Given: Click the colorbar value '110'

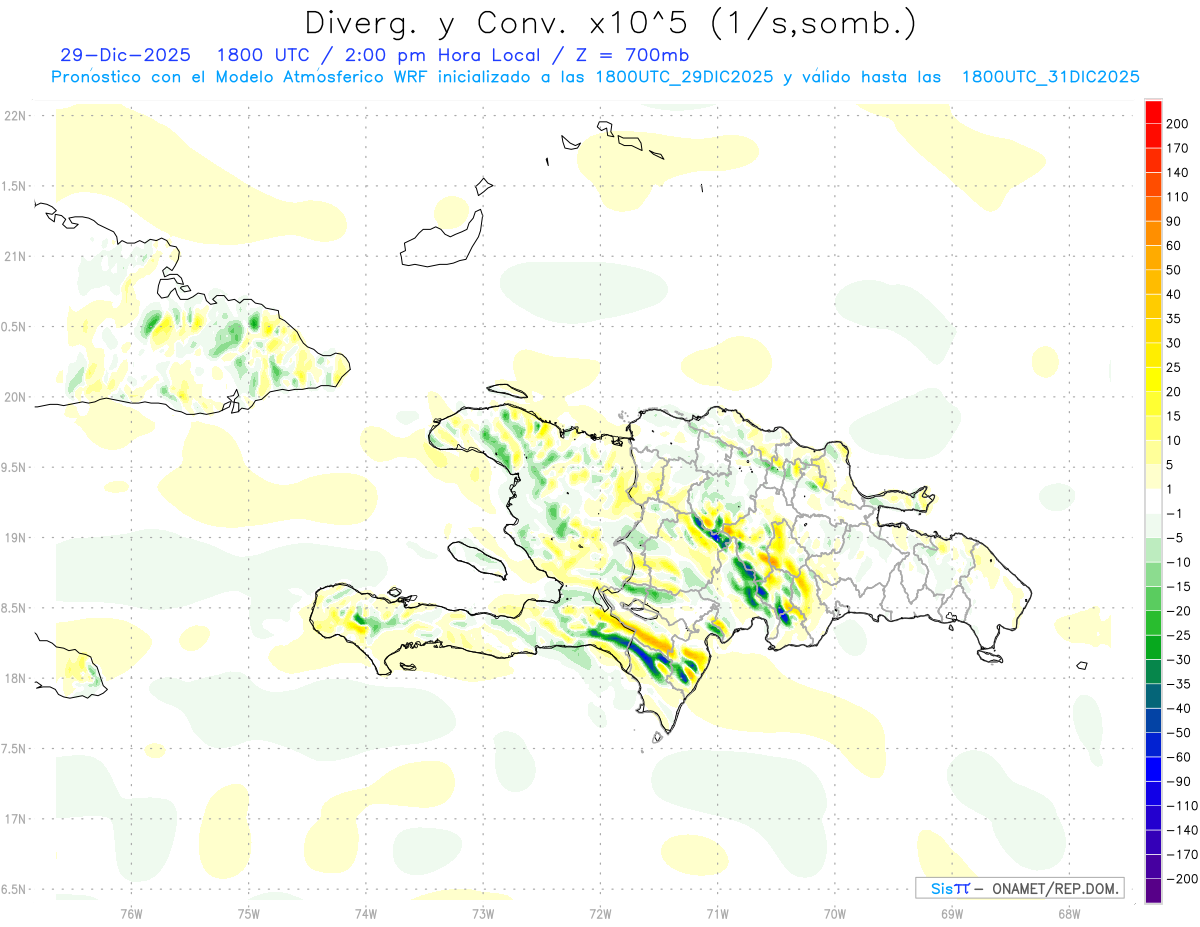Looking at the screenshot, I should (x=1179, y=197).
